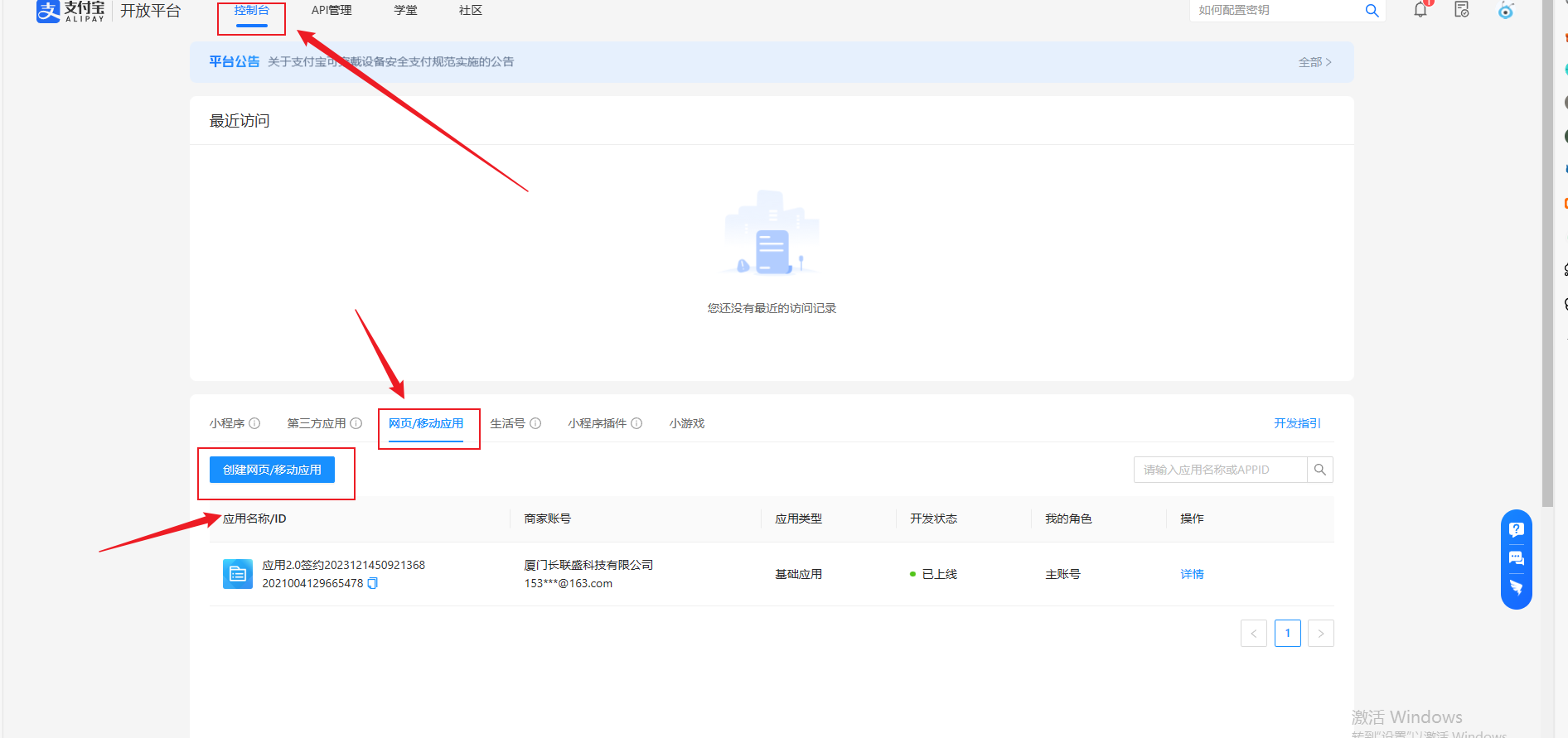The height and width of the screenshot is (738, 1568).
Task: Click the 请输入应用名称或APPID search field
Action: tap(1219, 470)
